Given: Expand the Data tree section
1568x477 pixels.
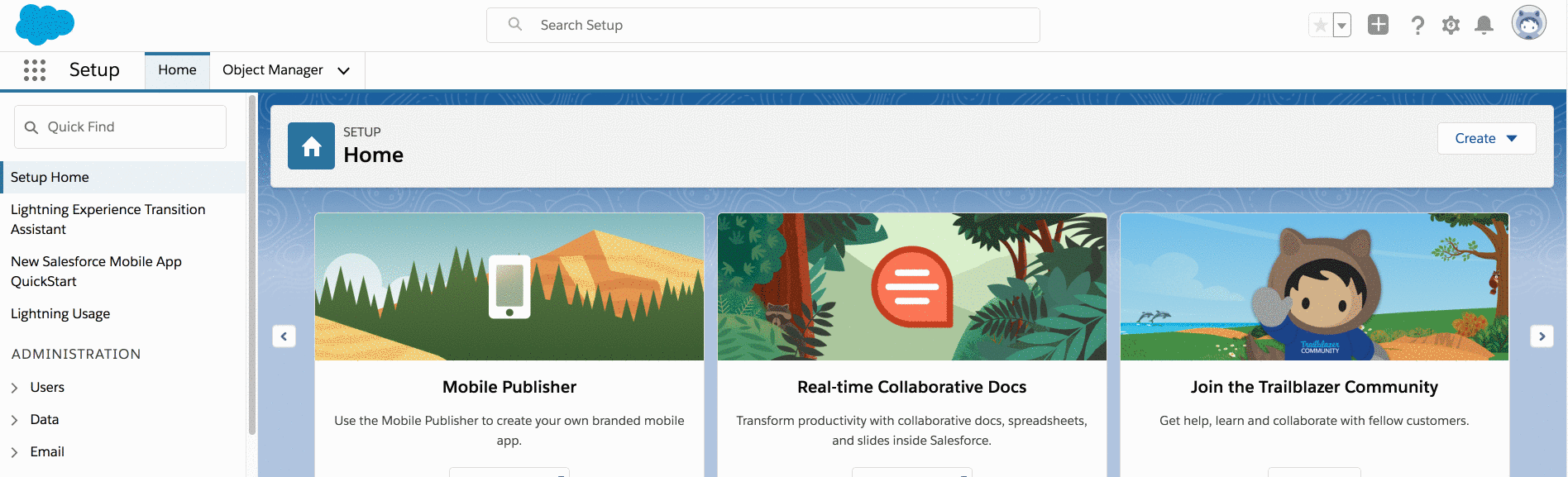Looking at the screenshot, I should (15, 420).
